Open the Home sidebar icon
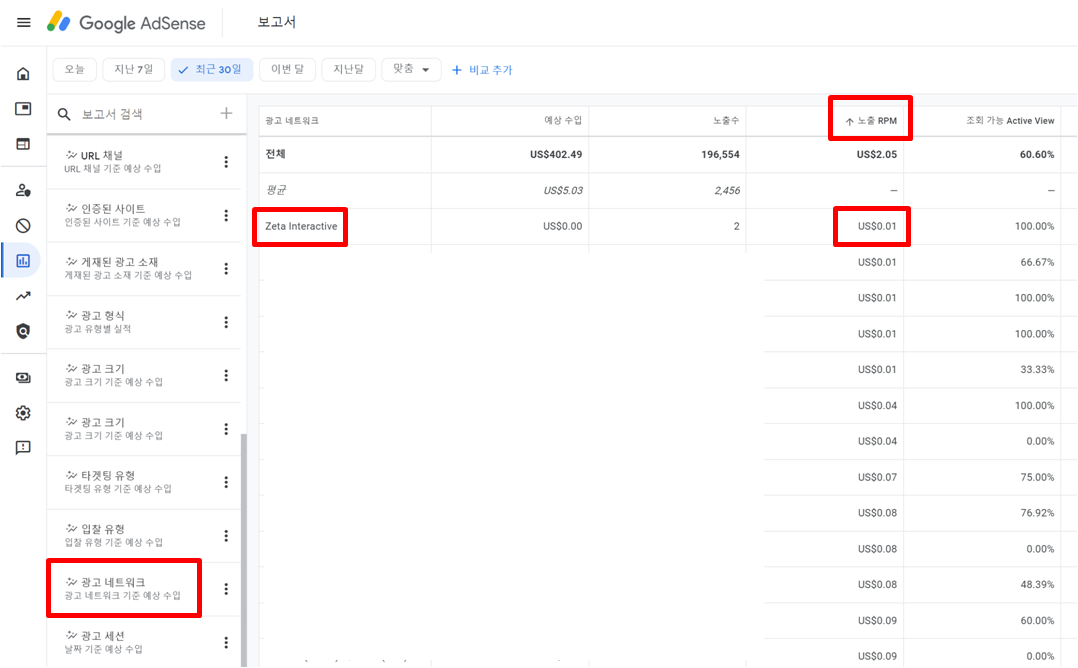Image resolution: width=1078 pixels, height=668 pixels. coord(23,74)
